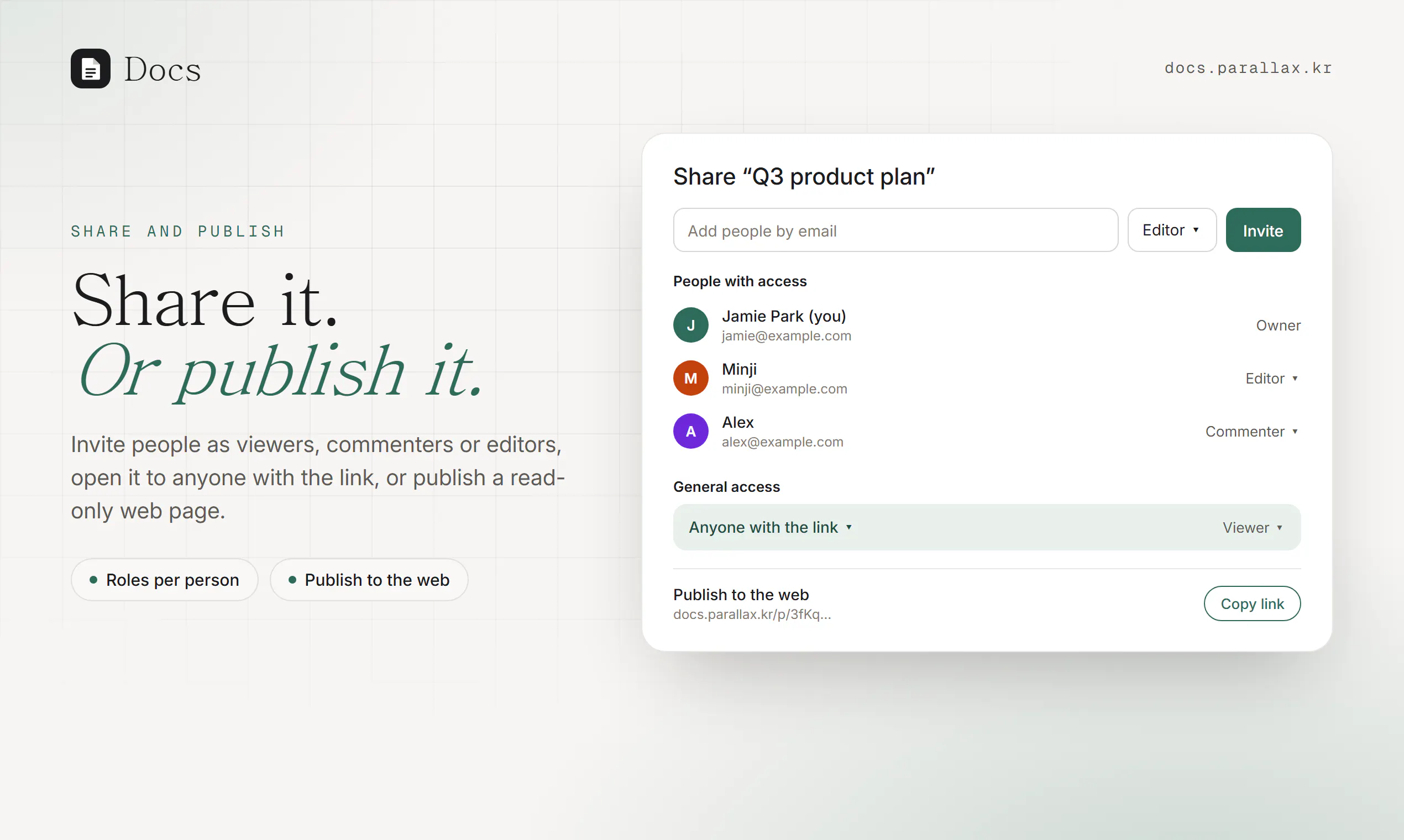The image size is (1404, 840).
Task: Click jamie@example.com email text
Action: pos(787,335)
